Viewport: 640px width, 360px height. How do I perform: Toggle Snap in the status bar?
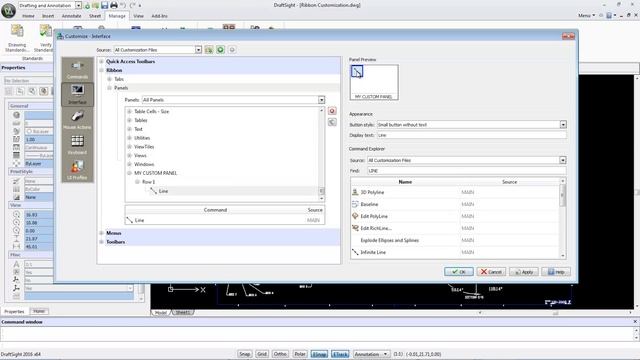pos(244,354)
